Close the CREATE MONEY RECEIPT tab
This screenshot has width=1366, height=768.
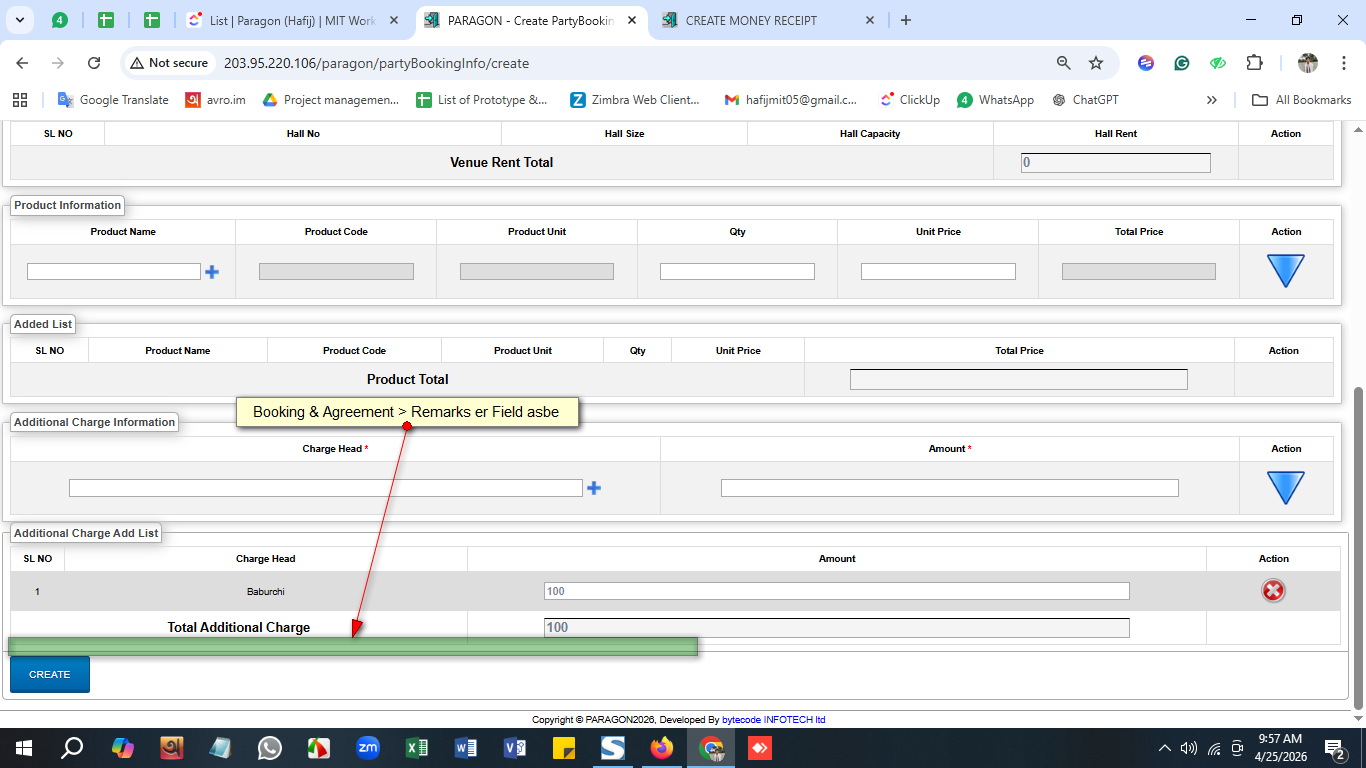tap(869, 20)
